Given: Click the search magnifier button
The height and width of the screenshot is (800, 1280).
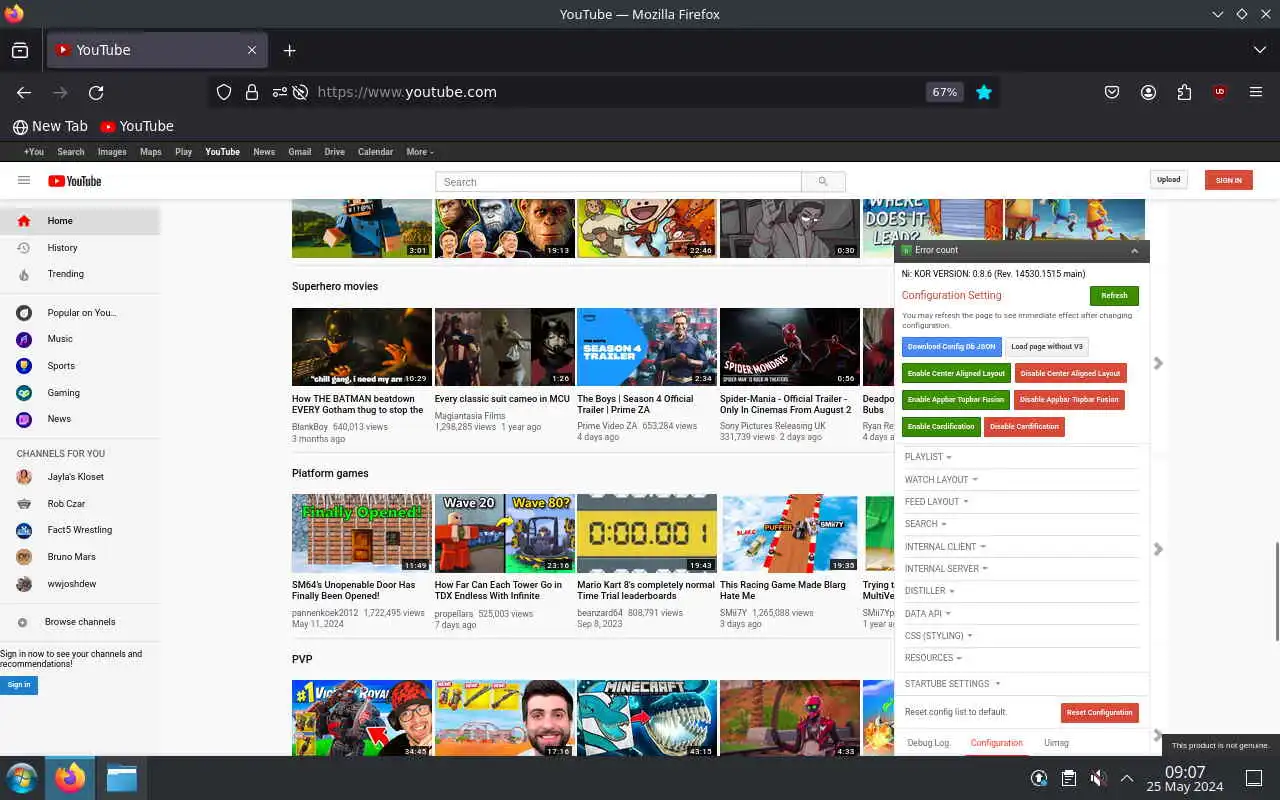Looking at the screenshot, I should (823, 181).
